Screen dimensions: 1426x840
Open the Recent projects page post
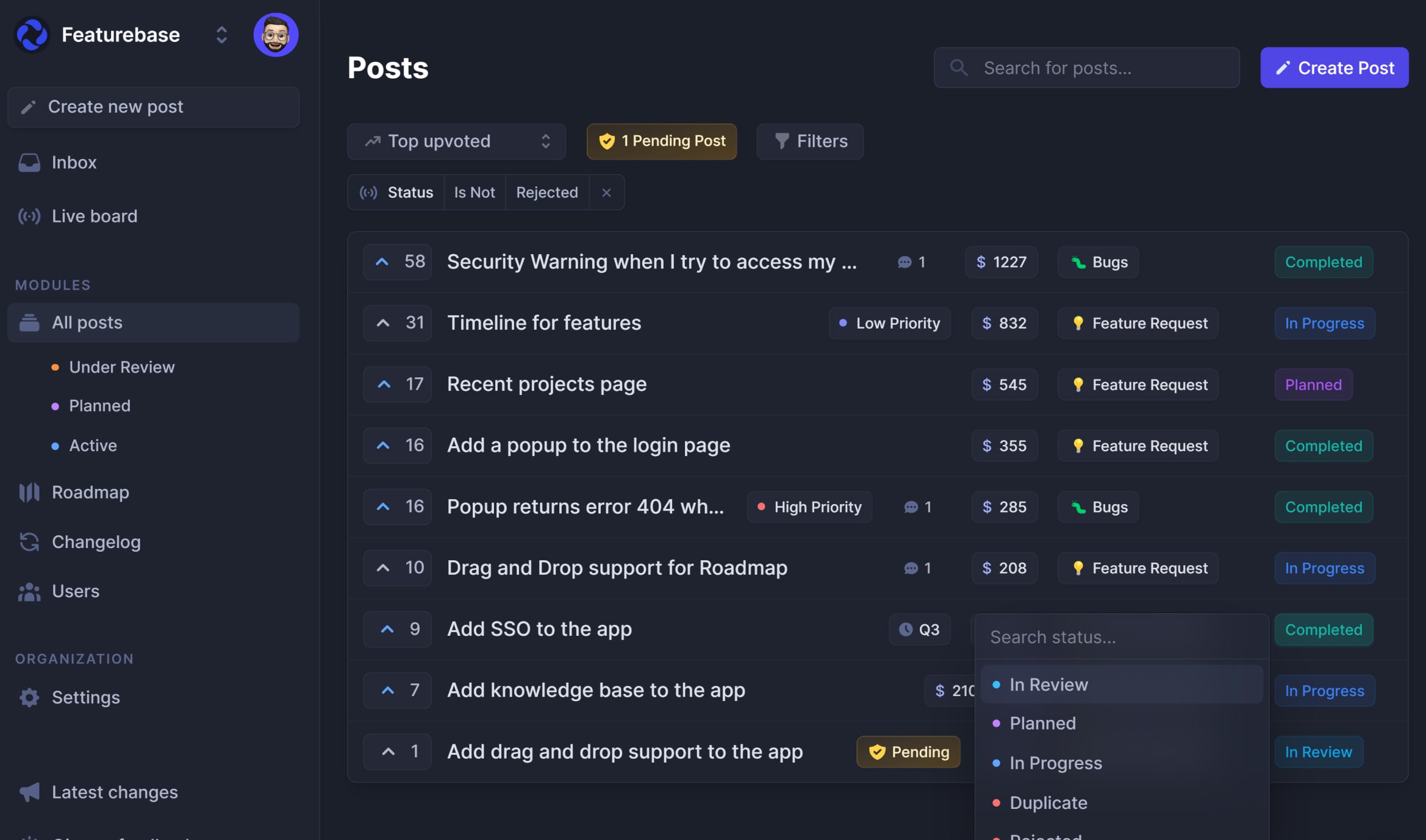[546, 385]
